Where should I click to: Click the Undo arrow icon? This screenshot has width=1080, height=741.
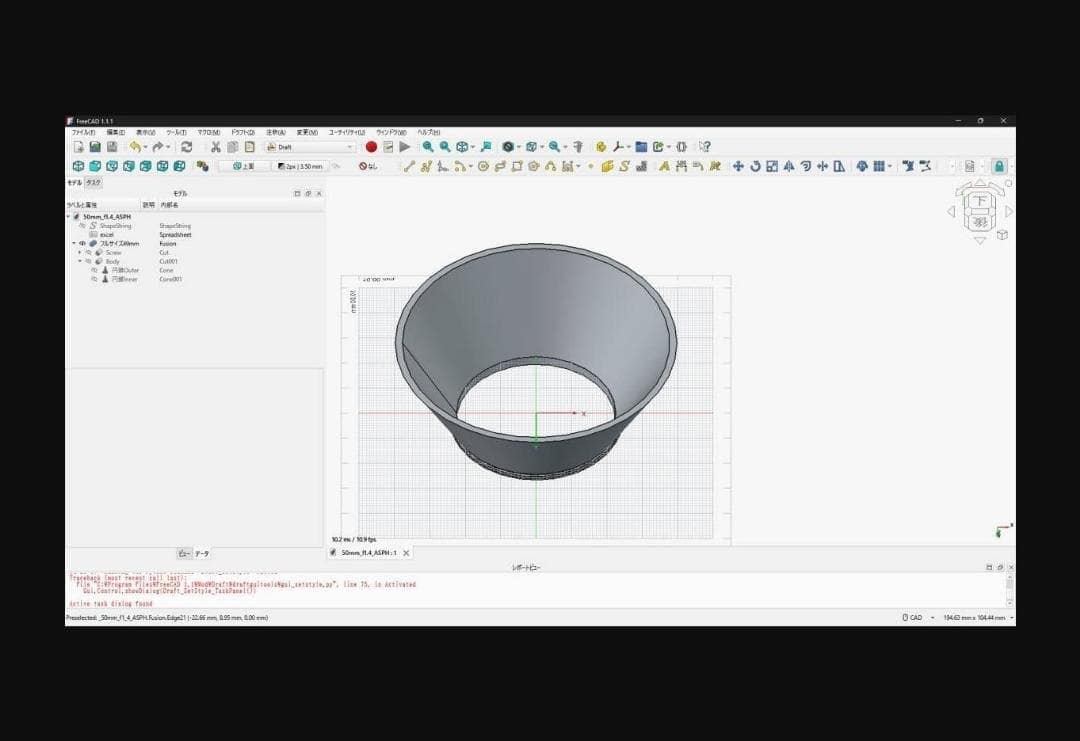pos(135,147)
